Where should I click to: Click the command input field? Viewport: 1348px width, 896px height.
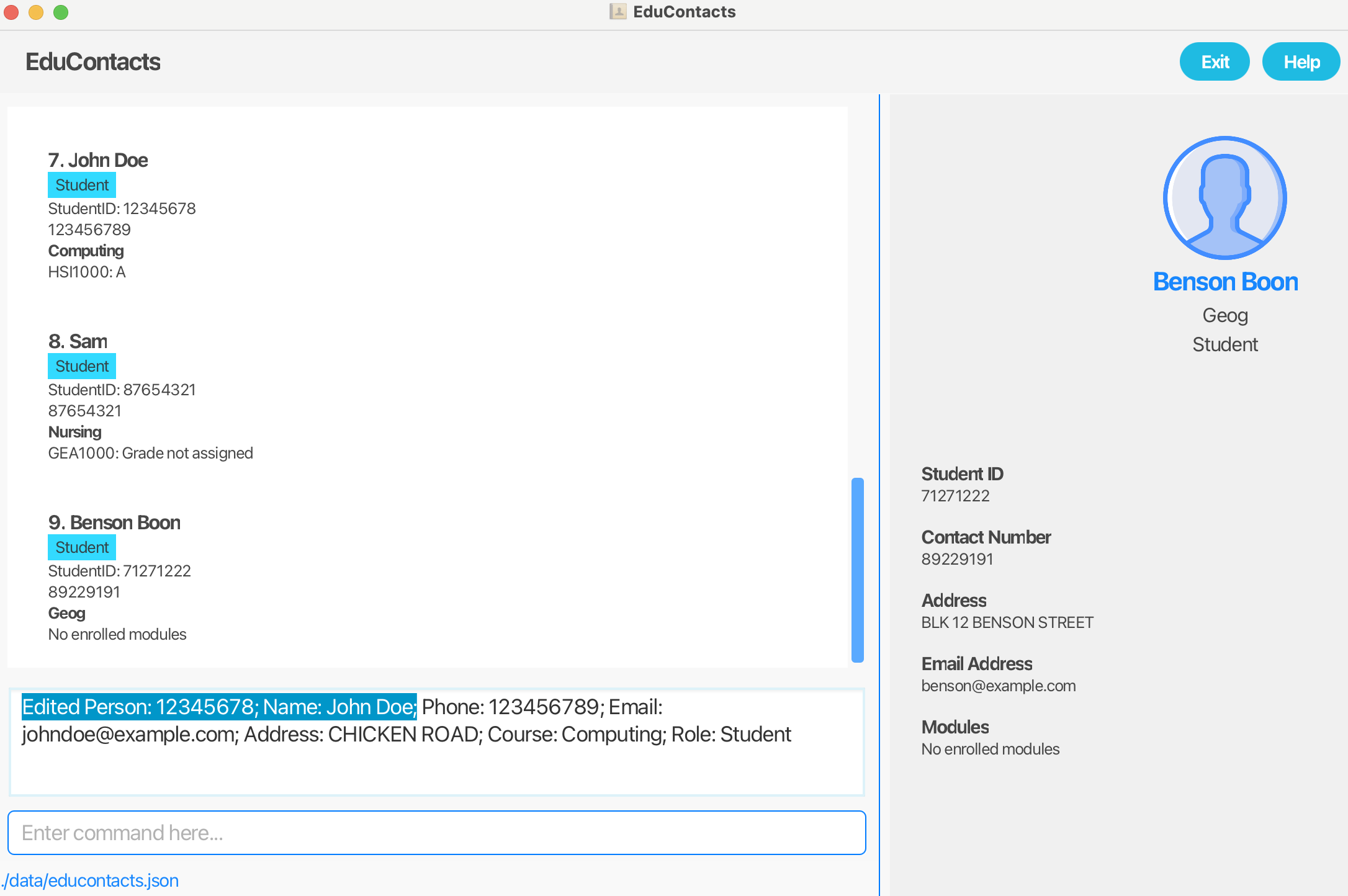(436, 833)
